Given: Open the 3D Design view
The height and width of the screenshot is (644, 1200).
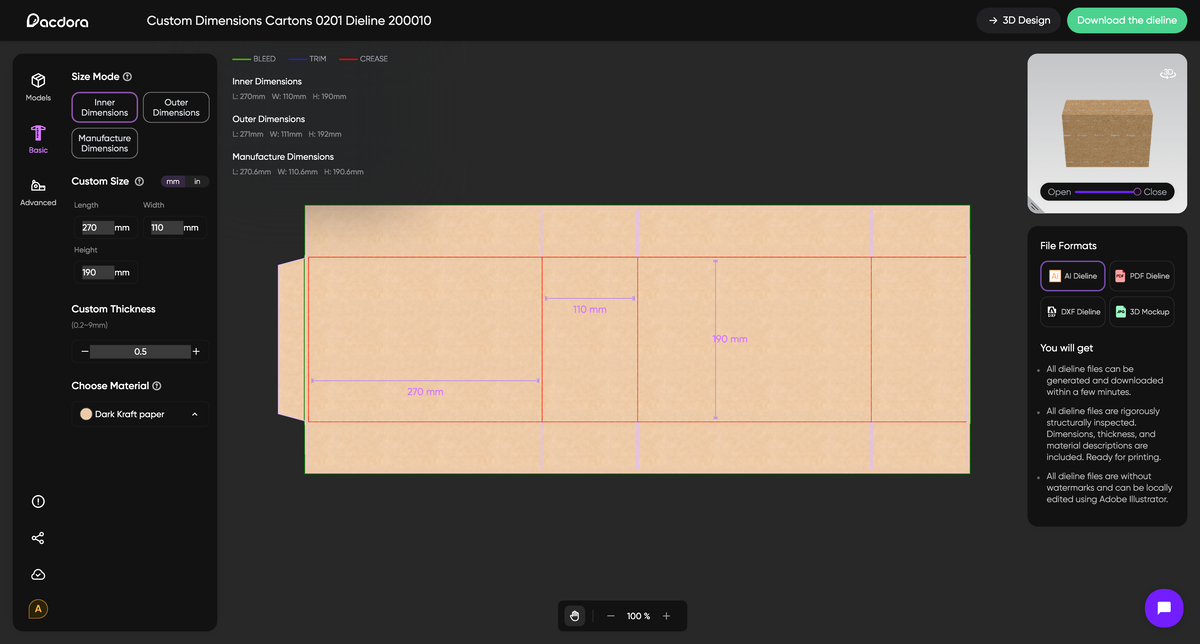Looking at the screenshot, I should (1018, 19).
